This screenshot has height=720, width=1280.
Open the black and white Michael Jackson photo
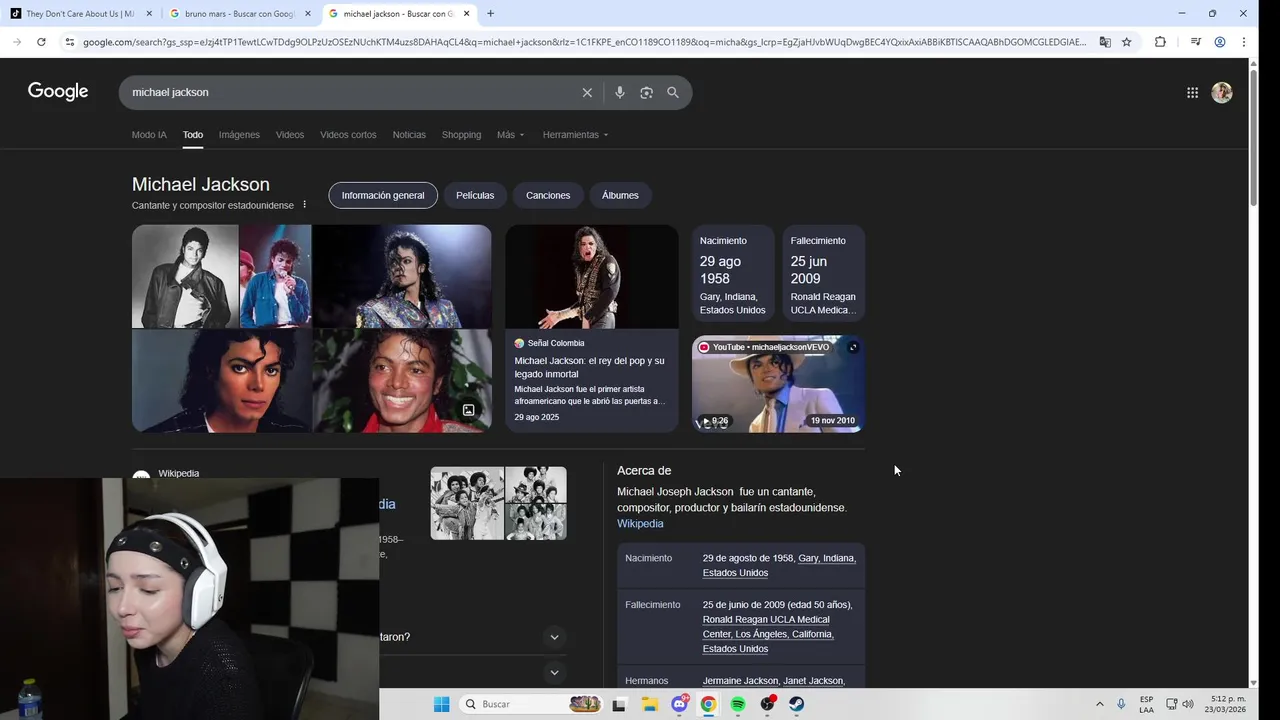coord(185,276)
